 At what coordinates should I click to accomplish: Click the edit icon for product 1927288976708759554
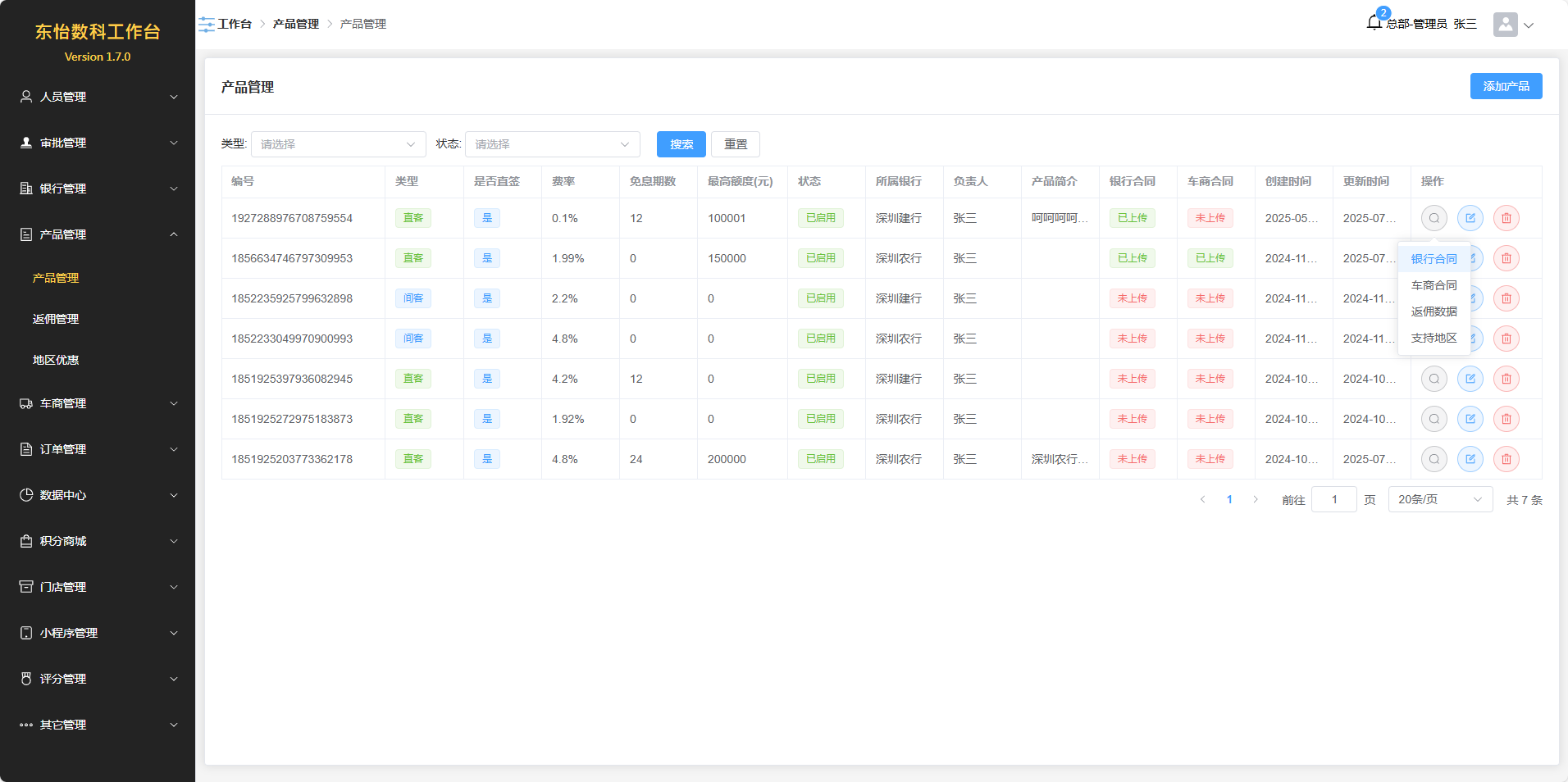pos(1470,218)
